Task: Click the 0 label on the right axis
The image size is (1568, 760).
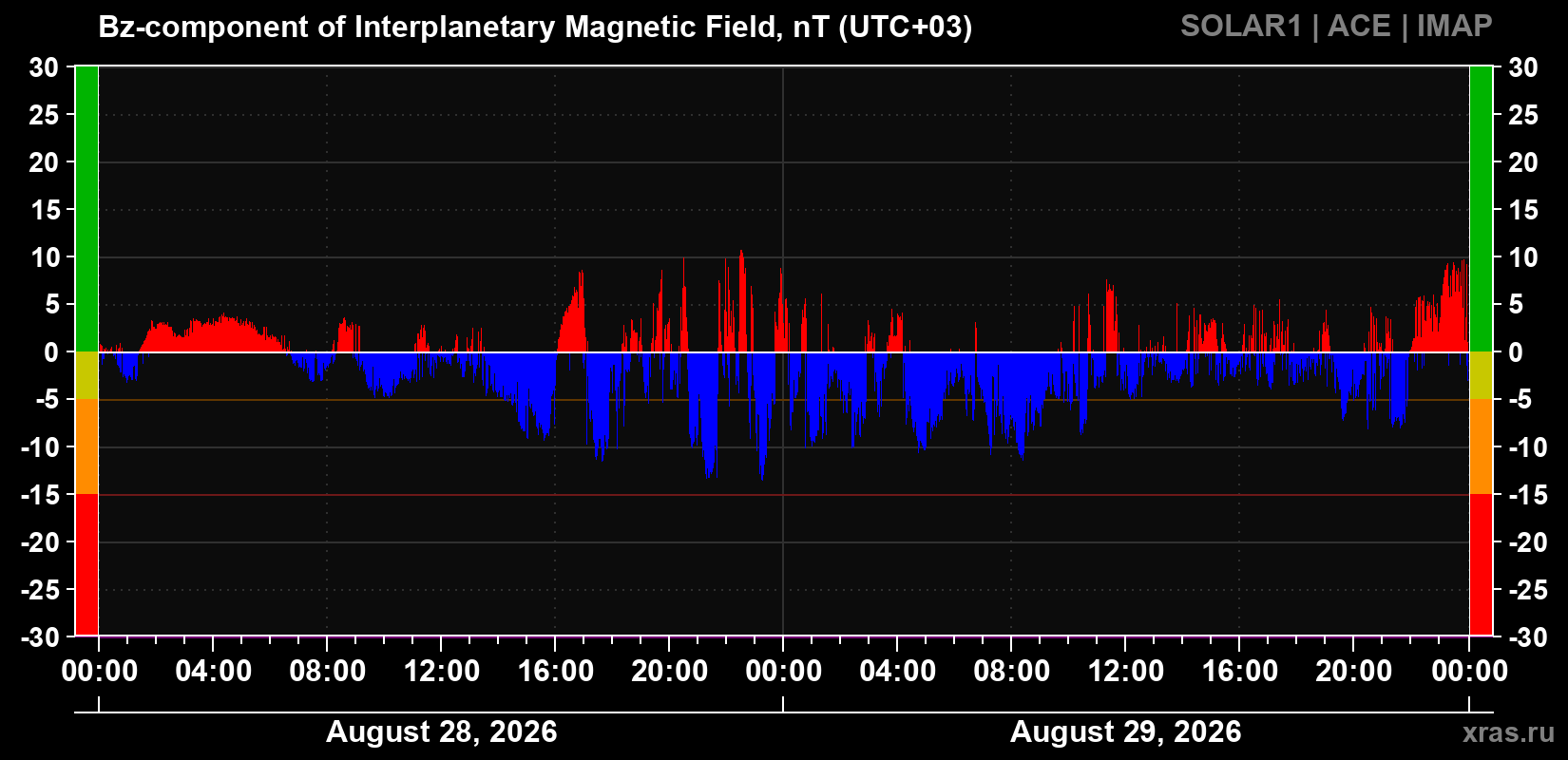Action: click(x=1516, y=352)
